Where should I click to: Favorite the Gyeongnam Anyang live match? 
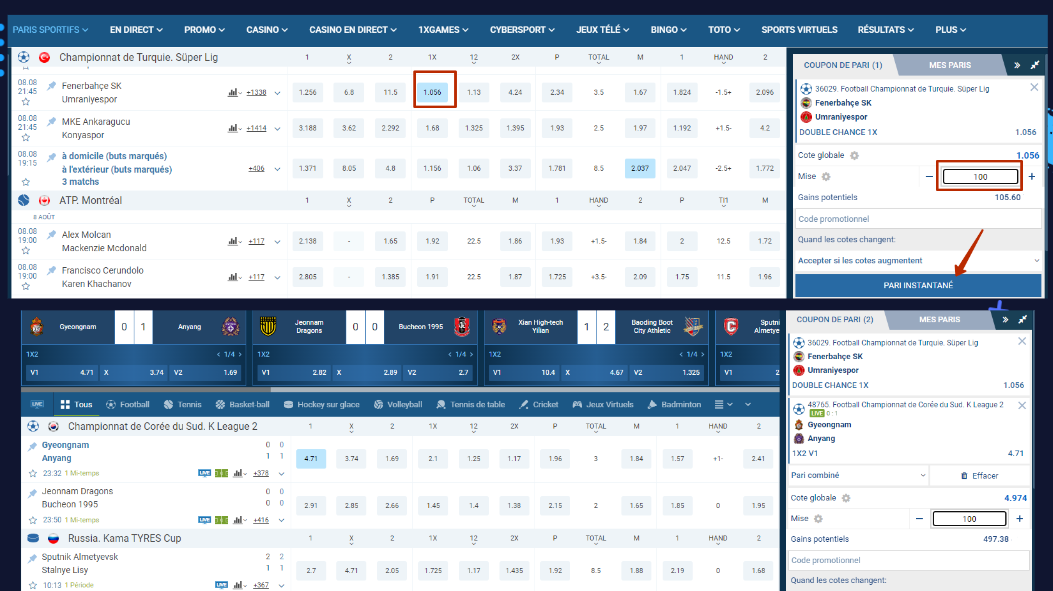tap(32, 473)
